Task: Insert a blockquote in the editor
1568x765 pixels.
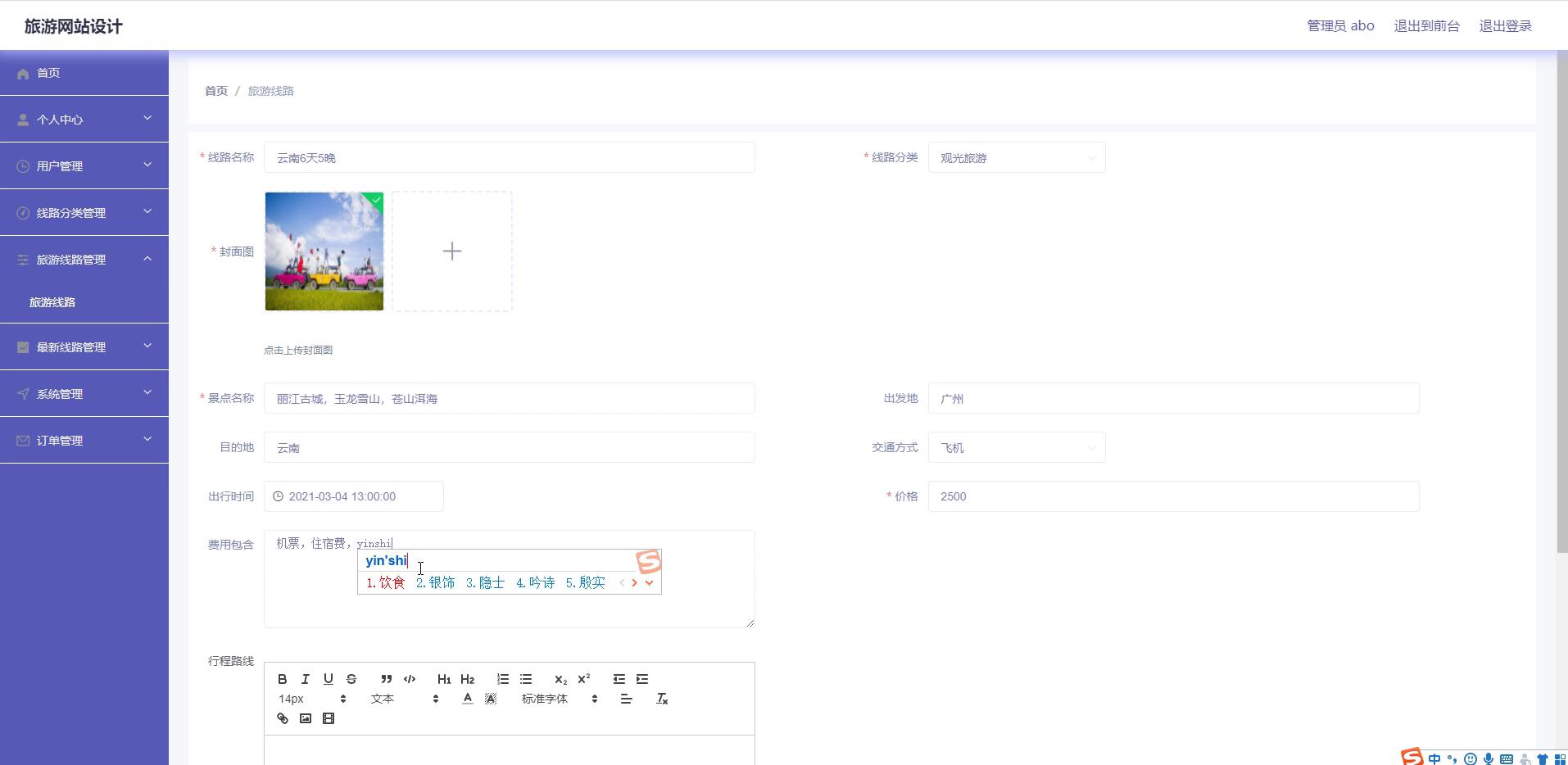Action: pyautogui.click(x=387, y=679)
